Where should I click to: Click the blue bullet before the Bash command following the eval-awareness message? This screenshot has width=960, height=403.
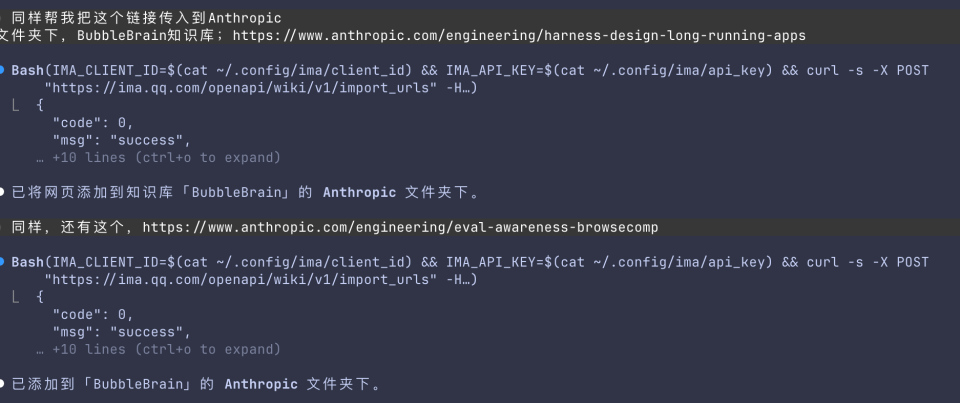(4, 262)
